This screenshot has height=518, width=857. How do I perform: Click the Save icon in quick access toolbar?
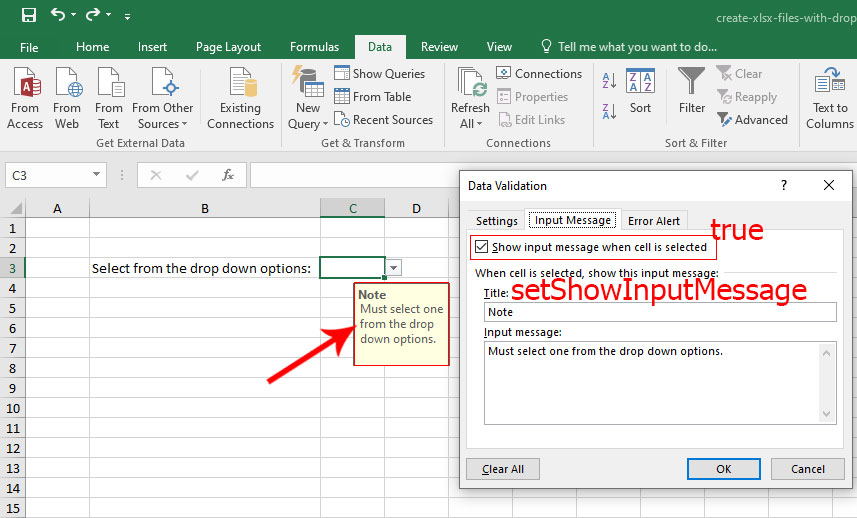point(28,15)
